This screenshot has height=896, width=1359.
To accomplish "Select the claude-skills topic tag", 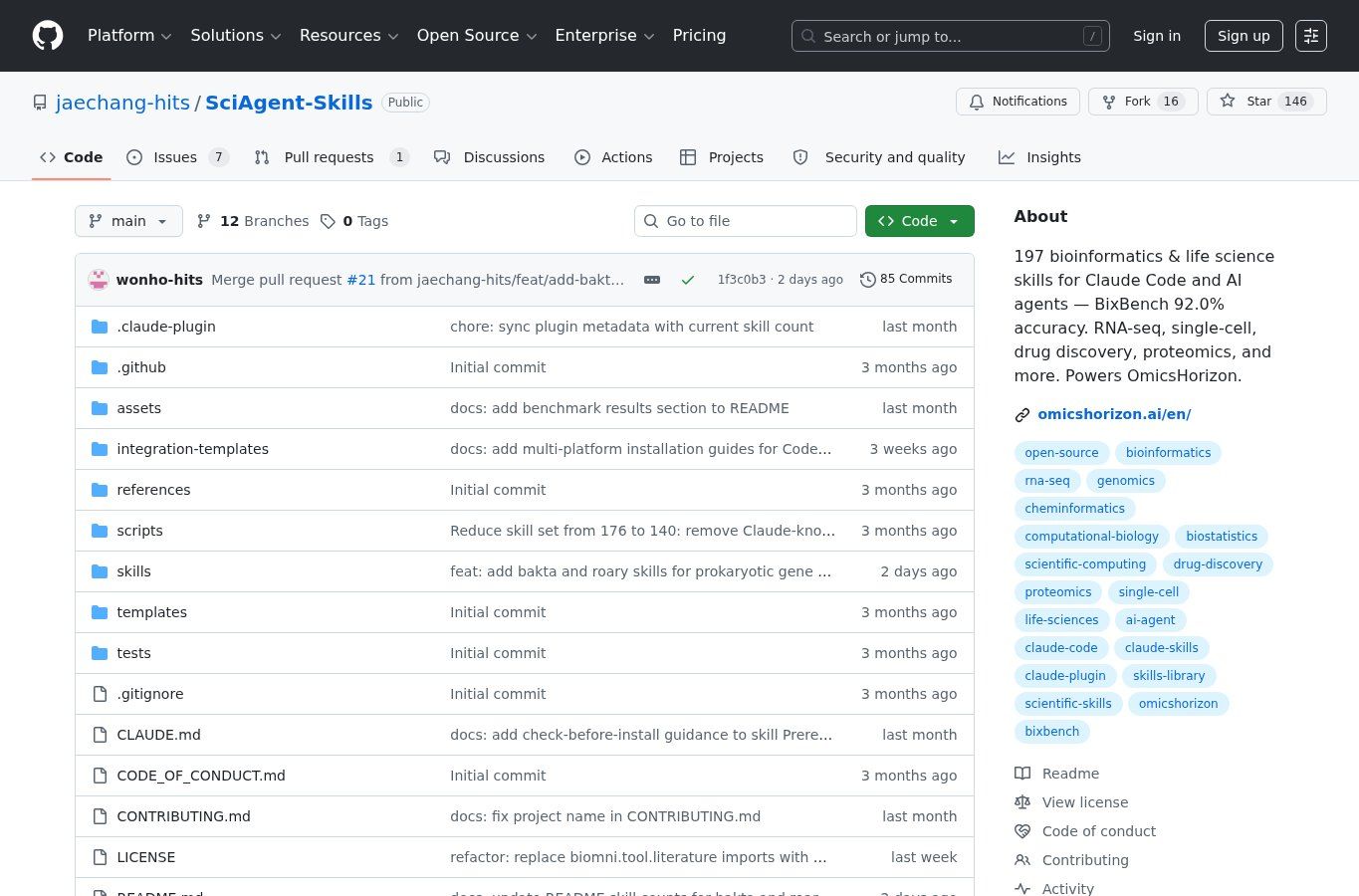I will (1161, 648).
